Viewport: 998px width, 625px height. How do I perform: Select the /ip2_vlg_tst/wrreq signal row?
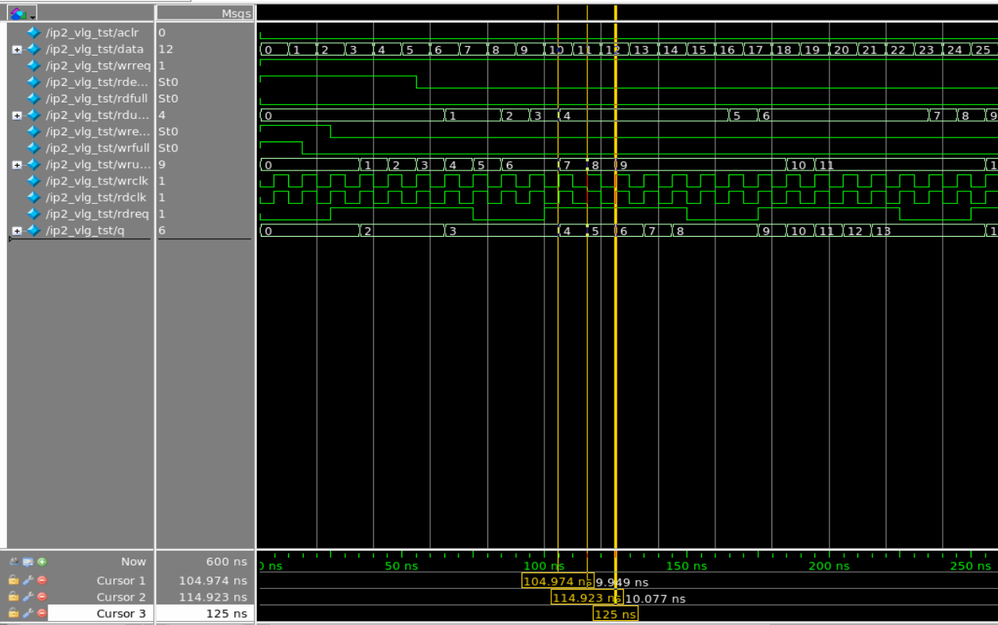point(97,66)
